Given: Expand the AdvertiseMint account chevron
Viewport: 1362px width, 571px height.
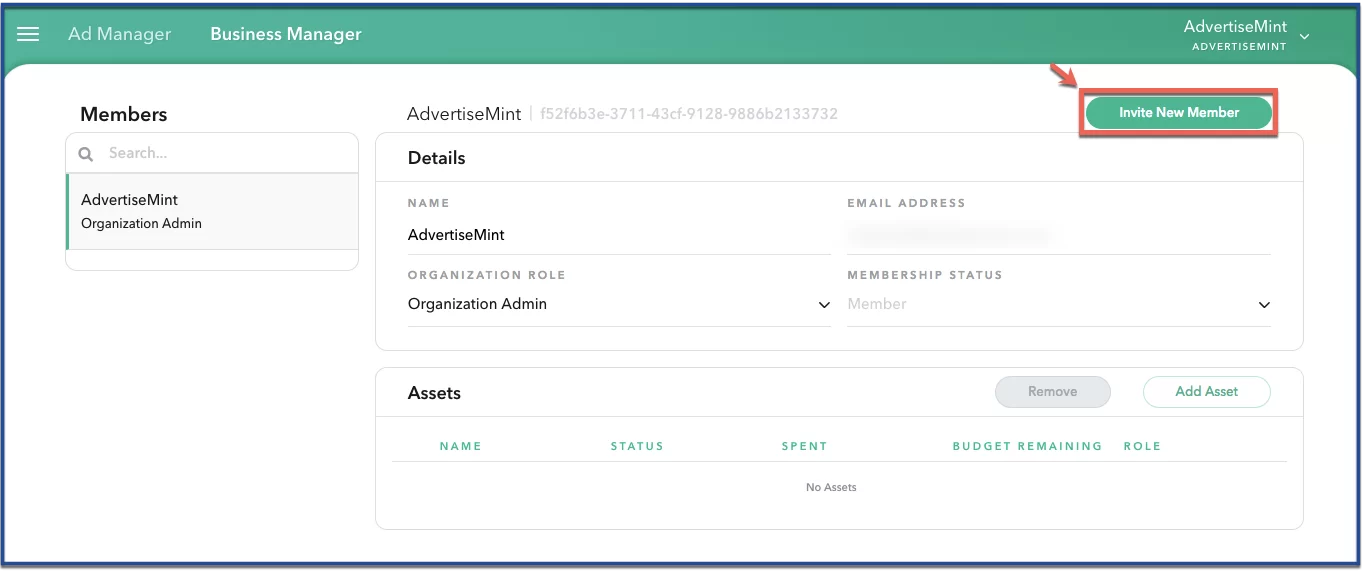Looking at the screenshot, I should 1304,37.
